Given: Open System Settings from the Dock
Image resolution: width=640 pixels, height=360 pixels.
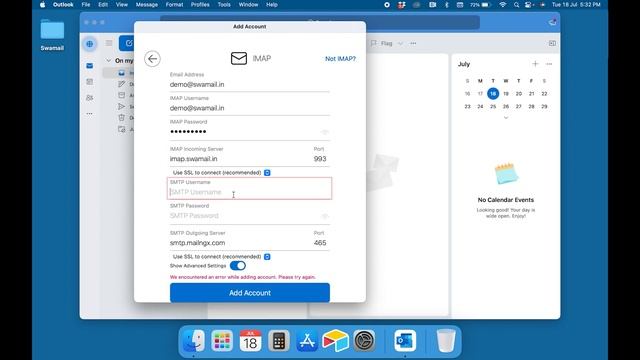Looking at the screenshot, I should [364, 340].
